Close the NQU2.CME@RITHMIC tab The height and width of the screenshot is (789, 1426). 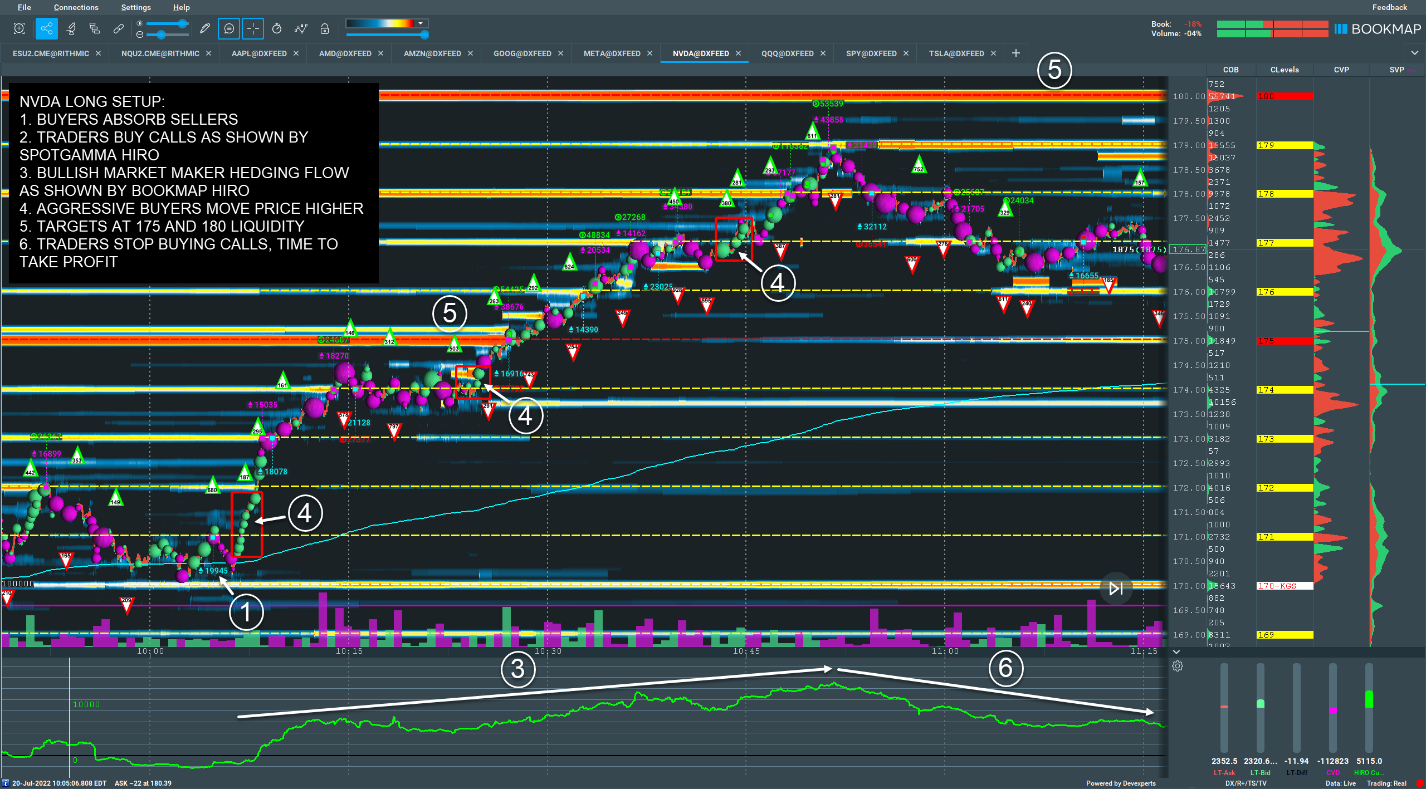[x=209, y=53]
